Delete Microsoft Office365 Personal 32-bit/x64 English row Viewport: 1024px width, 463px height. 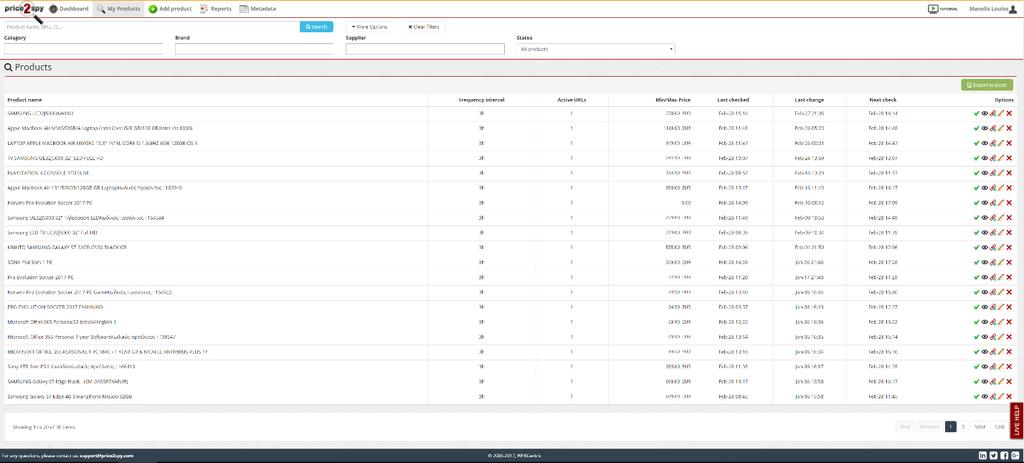point(1009,322)
